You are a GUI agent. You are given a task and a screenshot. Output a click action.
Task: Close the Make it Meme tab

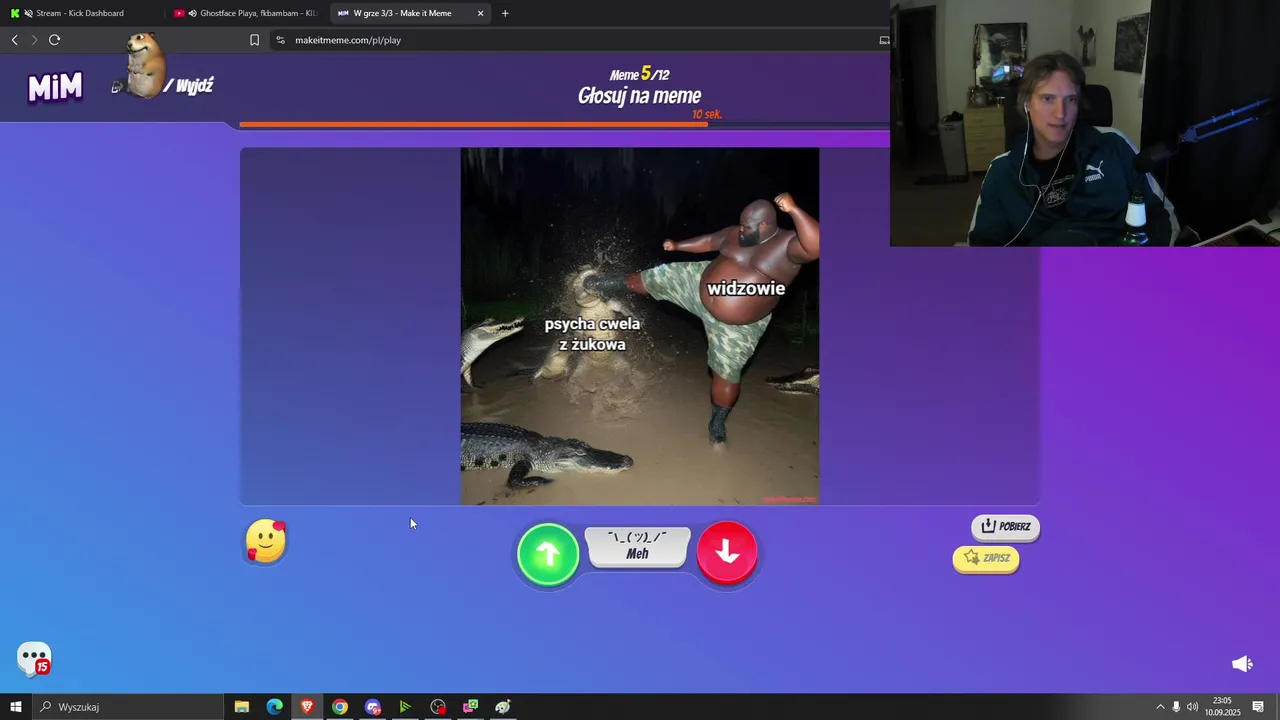(x=480, y=13)
